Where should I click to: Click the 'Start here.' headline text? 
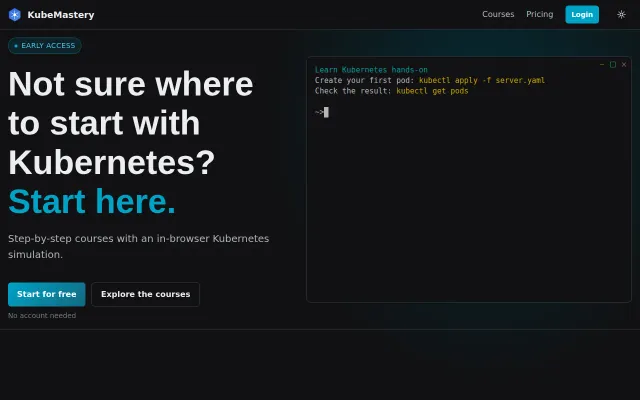tap(92, 201)
